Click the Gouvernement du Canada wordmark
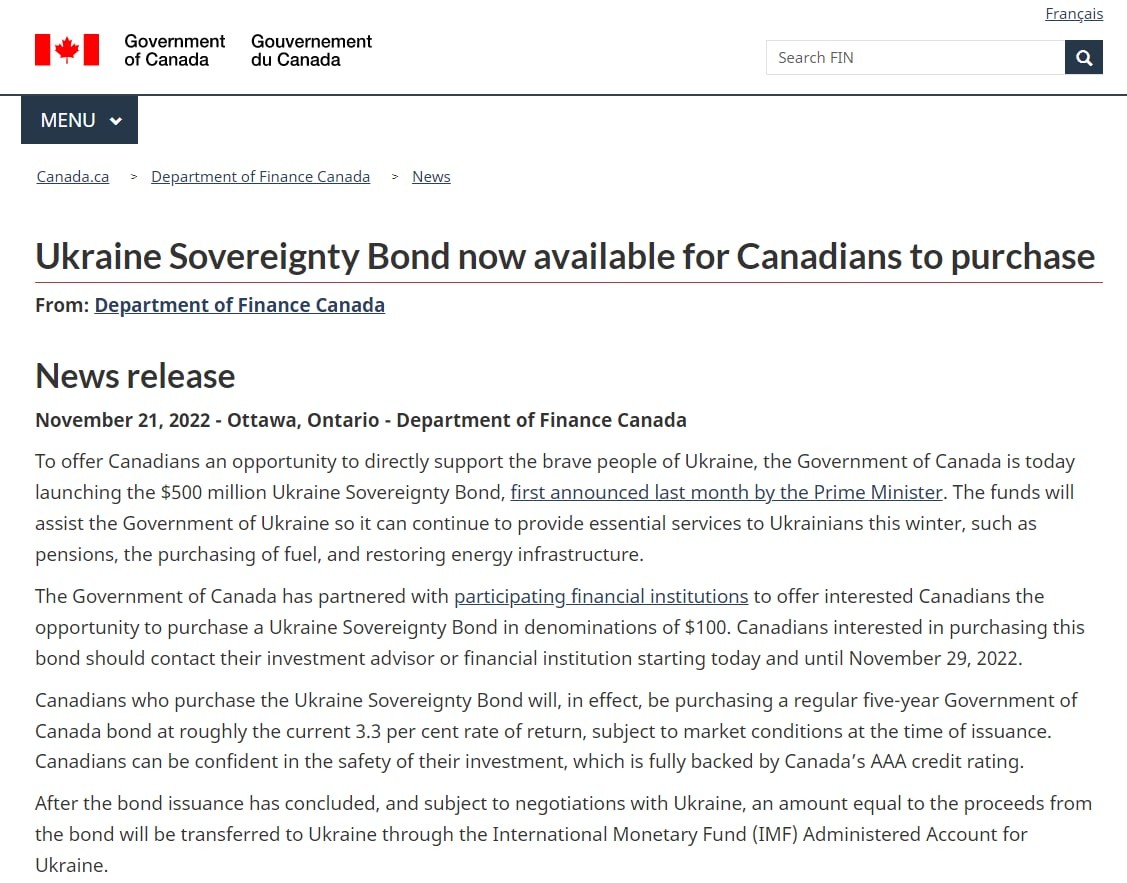 point(311,50)
